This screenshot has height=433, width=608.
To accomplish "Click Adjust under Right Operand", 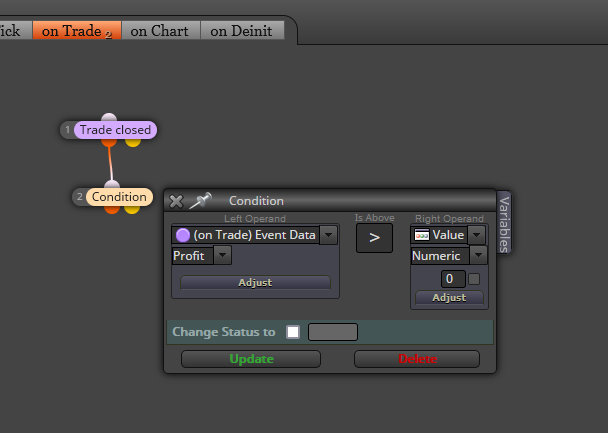I will pos(449,297).
